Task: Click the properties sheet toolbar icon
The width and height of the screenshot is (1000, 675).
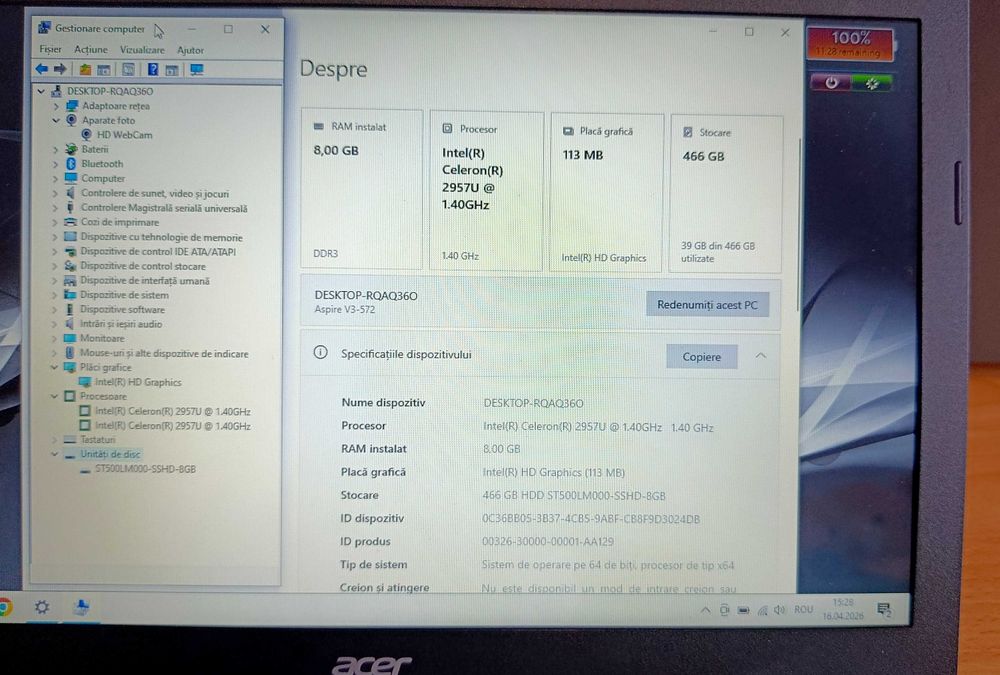Action: pos(128,70)
